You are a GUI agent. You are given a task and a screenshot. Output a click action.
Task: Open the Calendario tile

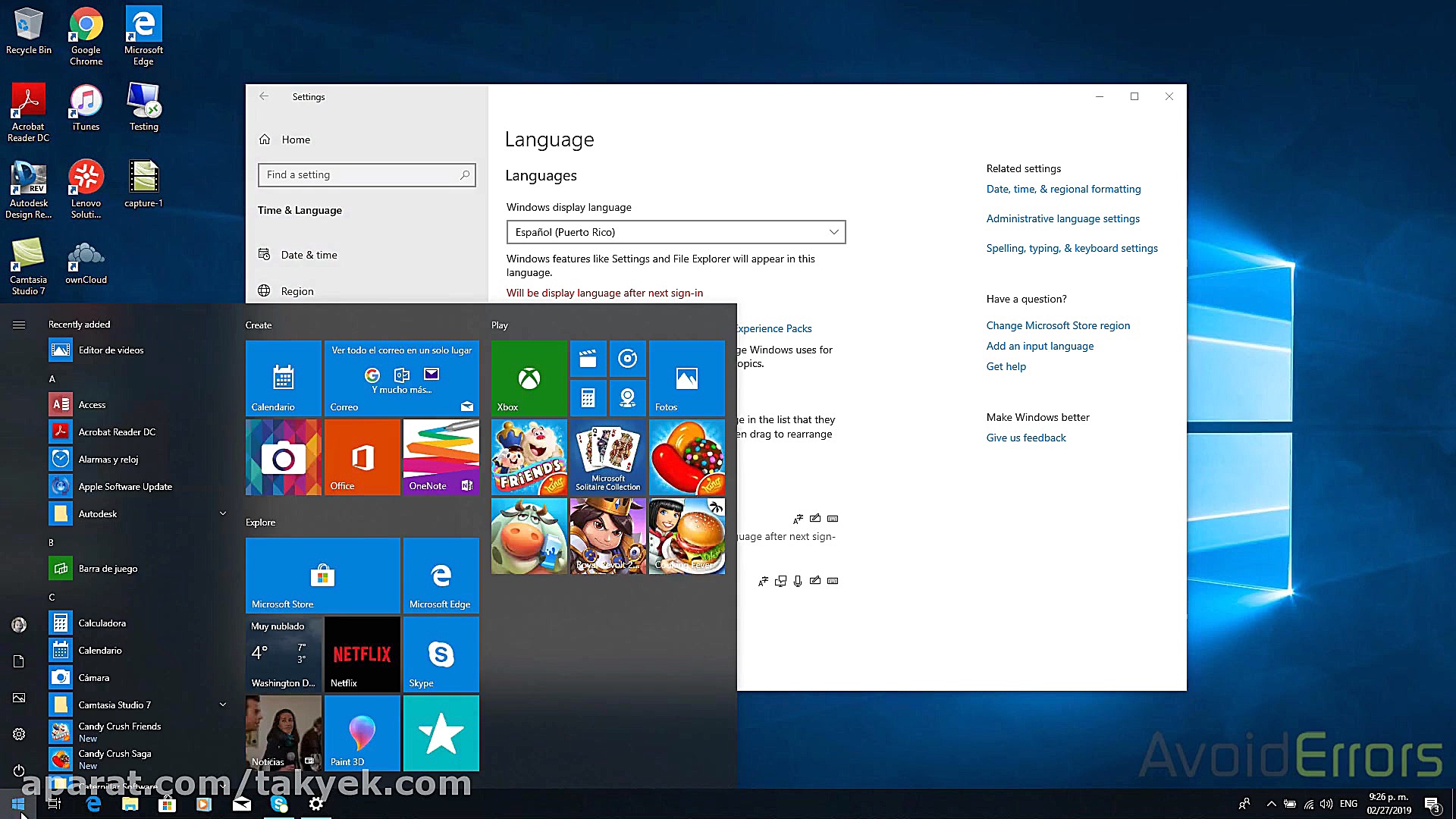283,378
